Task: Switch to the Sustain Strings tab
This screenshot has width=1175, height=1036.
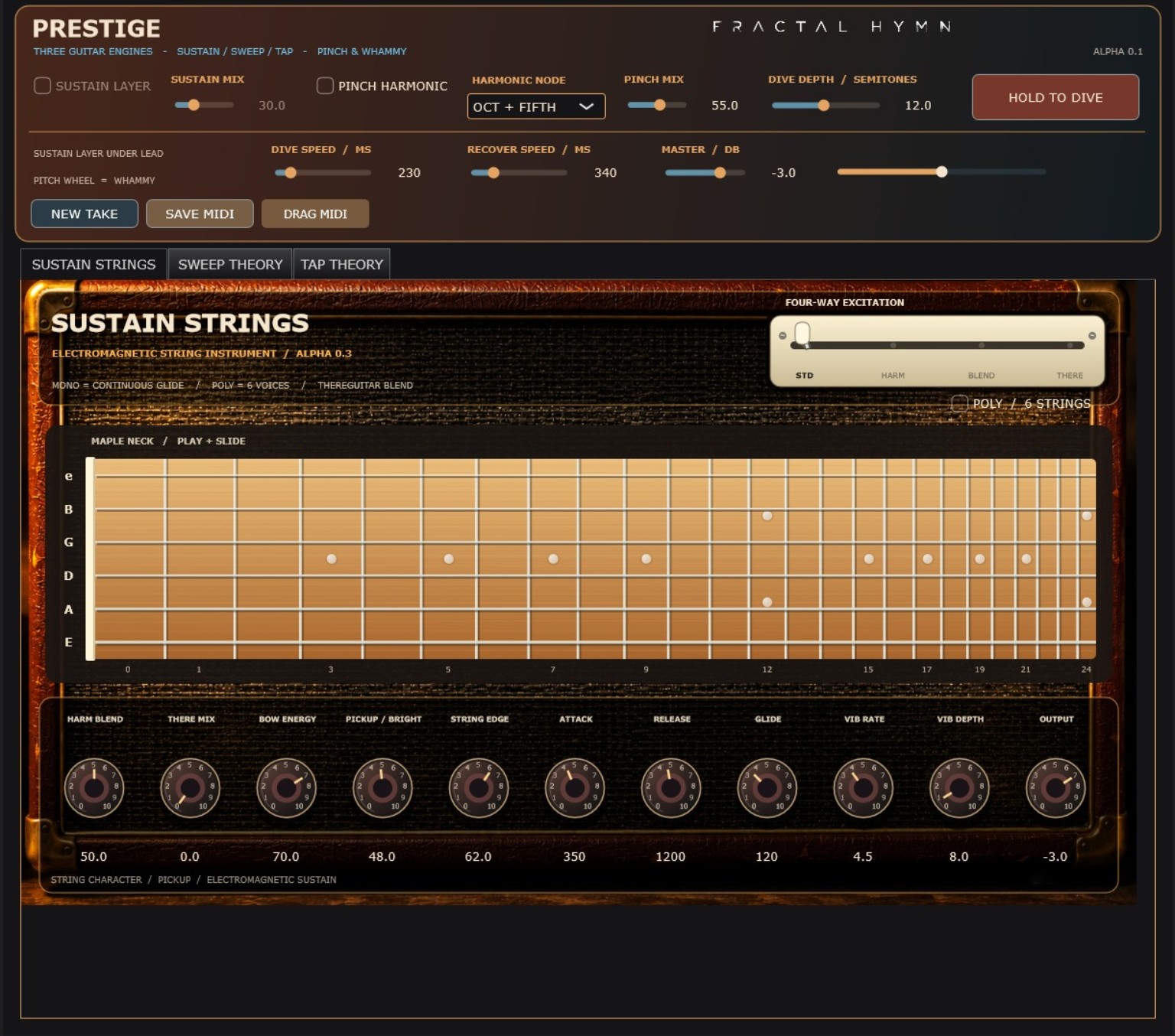Action: [x=93, y=265]
